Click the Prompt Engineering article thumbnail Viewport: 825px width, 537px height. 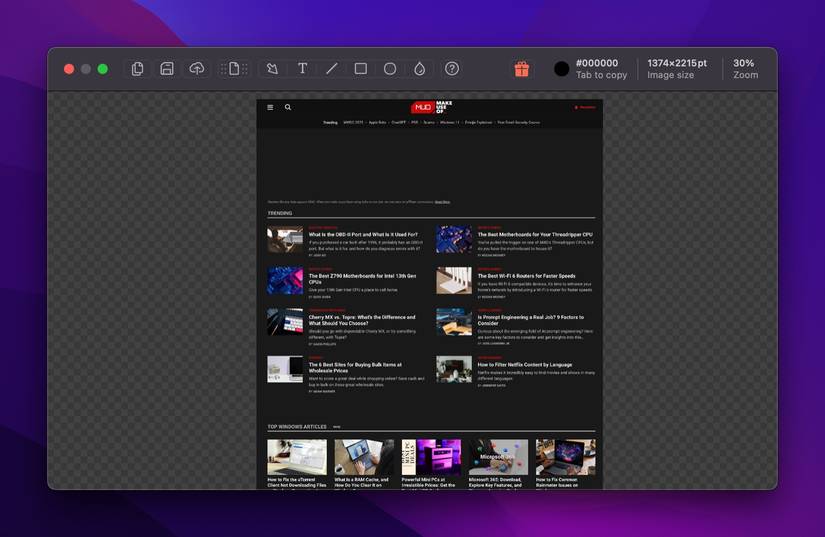[x=454, y=322]
